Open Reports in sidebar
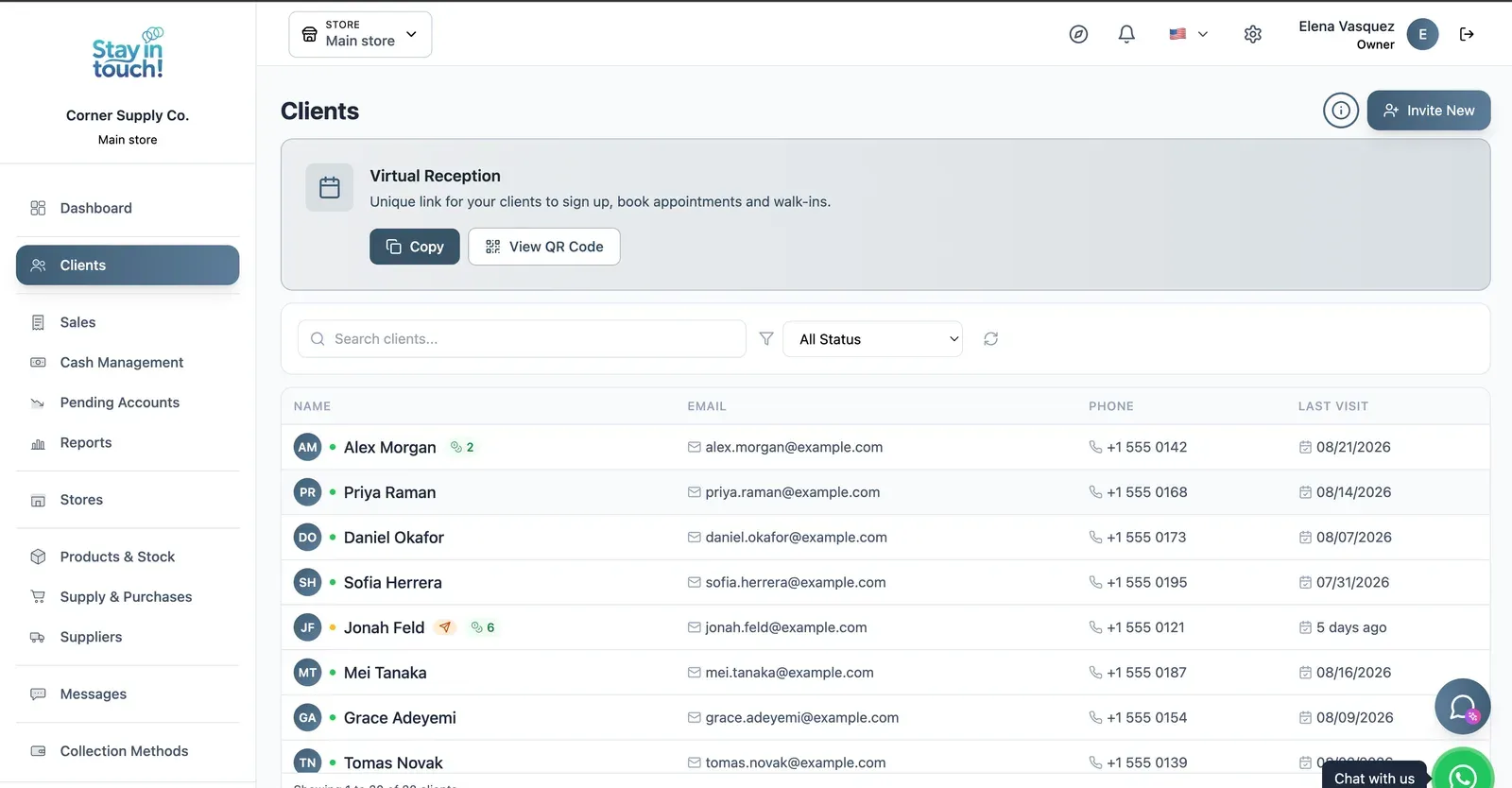The image size is (1512, 788). pos(128,442)
